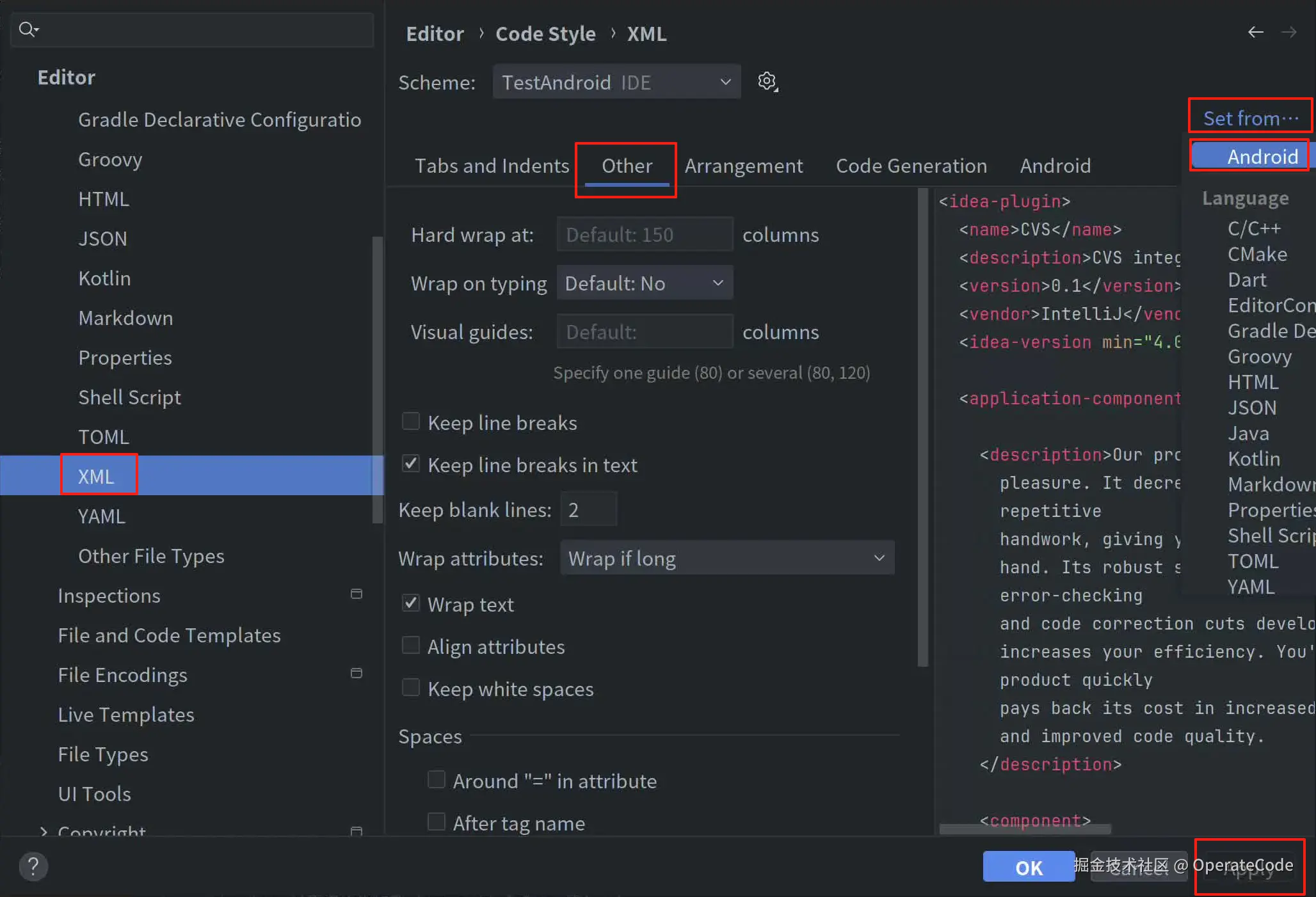Image resolution: width=1316 pixels, height=897 pixels.
Task: Switch to the Tabs and Indents tab
Action: tap(492, 166)
